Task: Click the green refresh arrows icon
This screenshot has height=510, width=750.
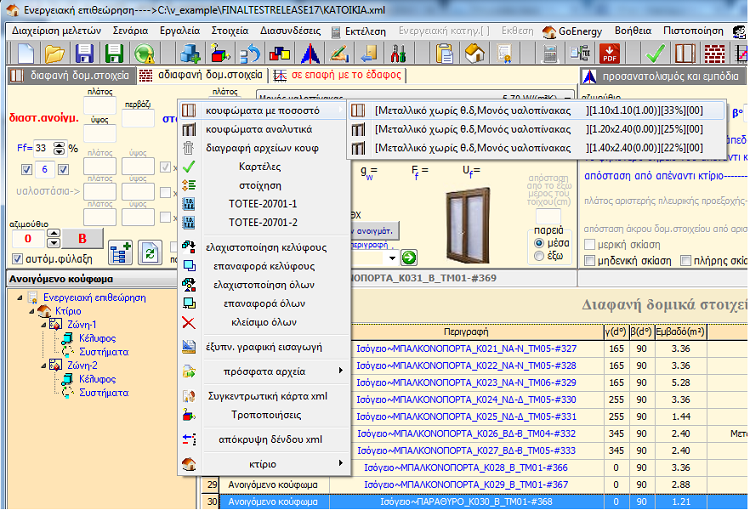Action: point(149,251)
